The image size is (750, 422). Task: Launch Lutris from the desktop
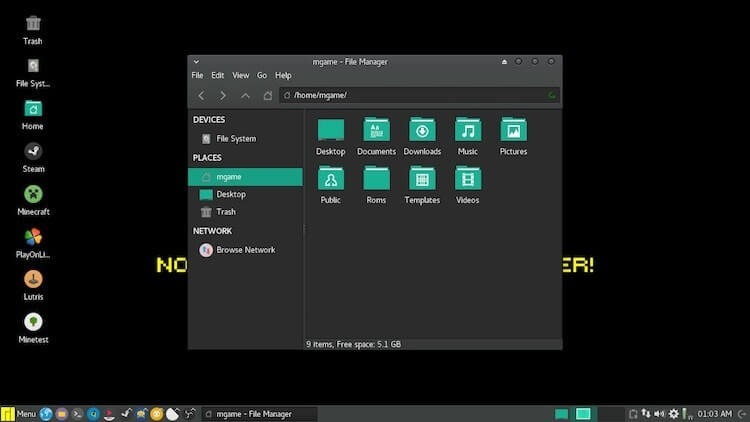coord(33,286)
